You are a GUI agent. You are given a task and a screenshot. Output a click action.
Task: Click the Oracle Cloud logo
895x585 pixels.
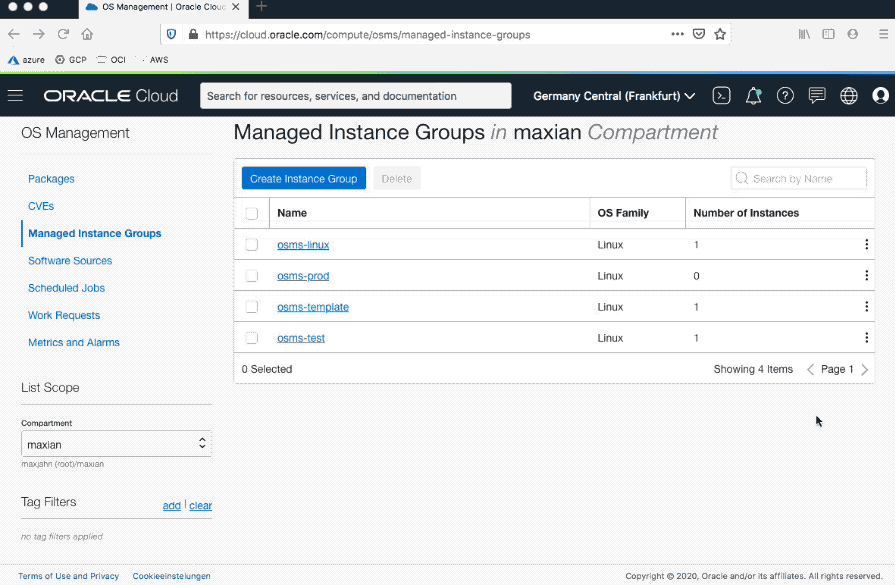click(x=111, y=96)
